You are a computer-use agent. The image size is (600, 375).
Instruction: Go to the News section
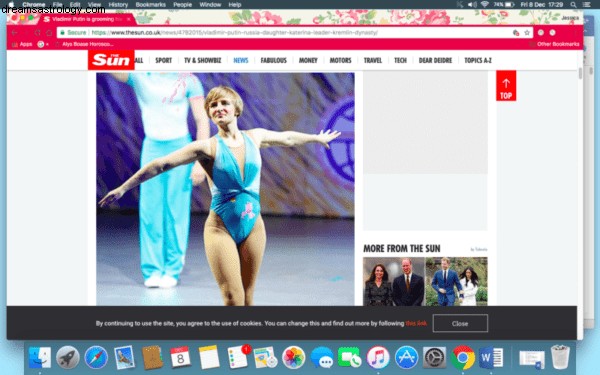pyautogui.click(x=241, y=60)
